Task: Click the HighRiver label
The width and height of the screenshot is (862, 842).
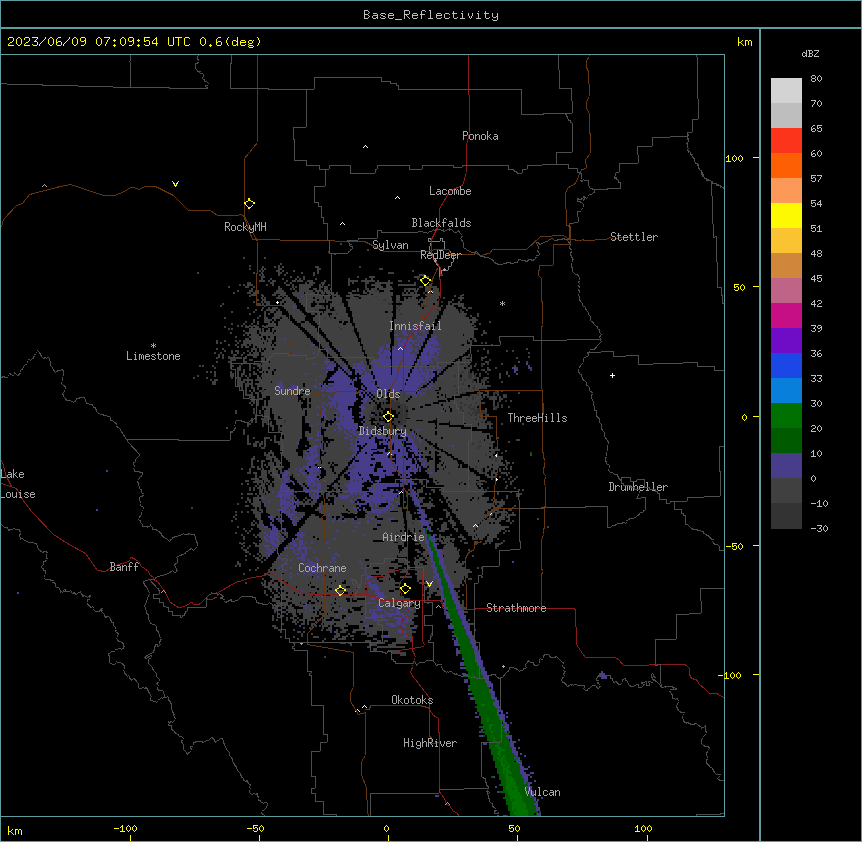Action: 429,743
